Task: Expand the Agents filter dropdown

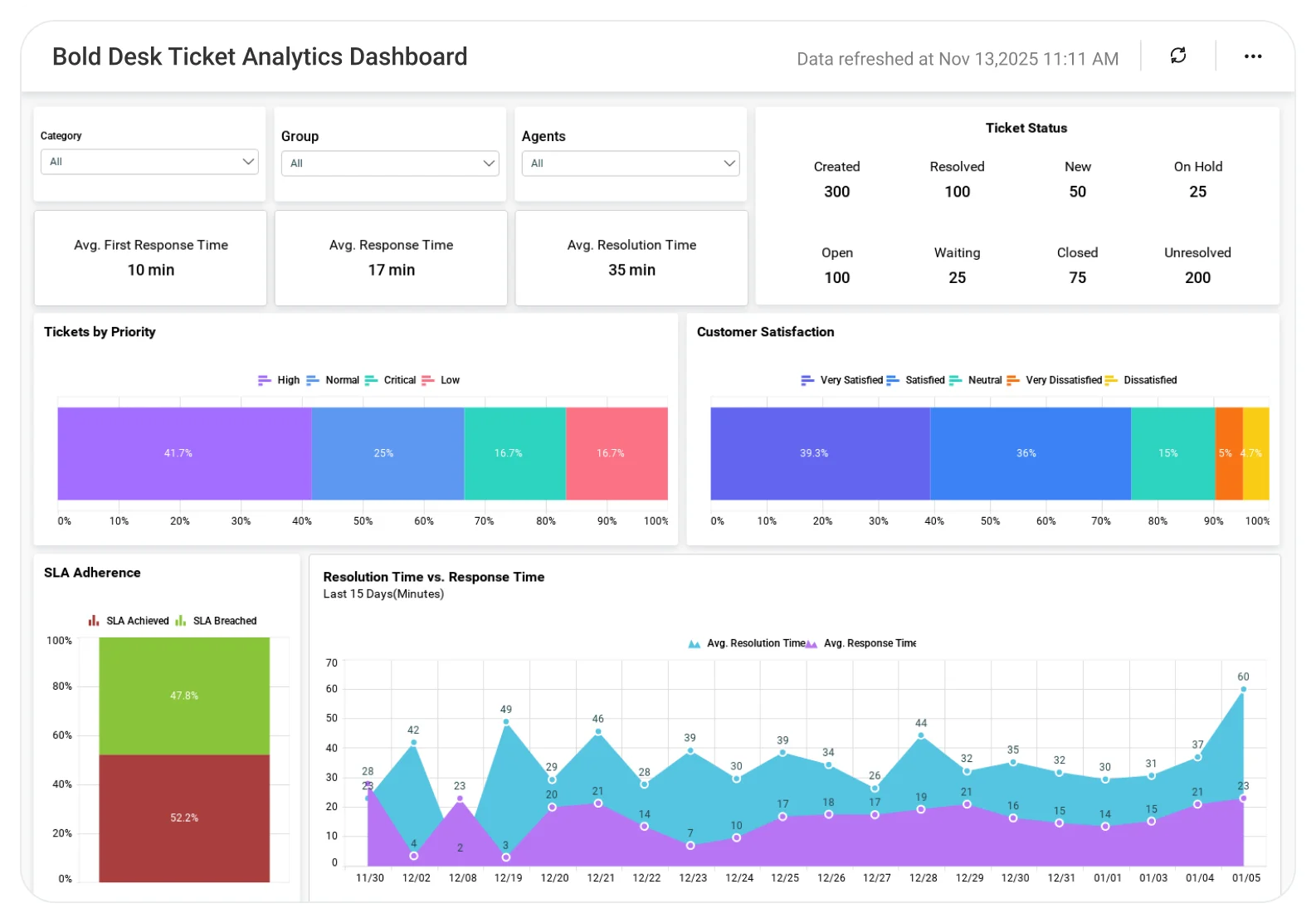Action: [631, 164]
